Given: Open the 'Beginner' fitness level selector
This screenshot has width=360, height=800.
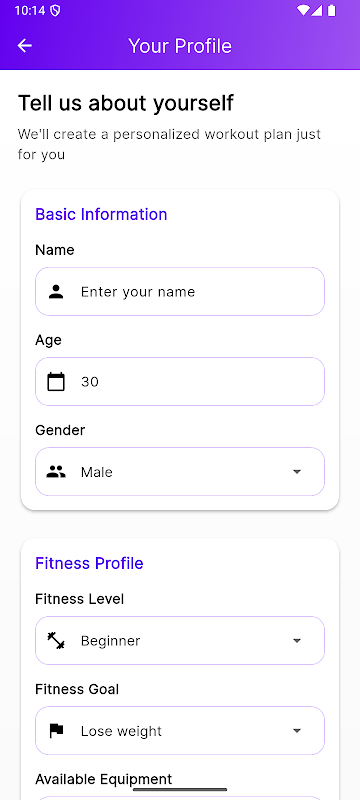Looking at the screenshot, I should [179, 640].
